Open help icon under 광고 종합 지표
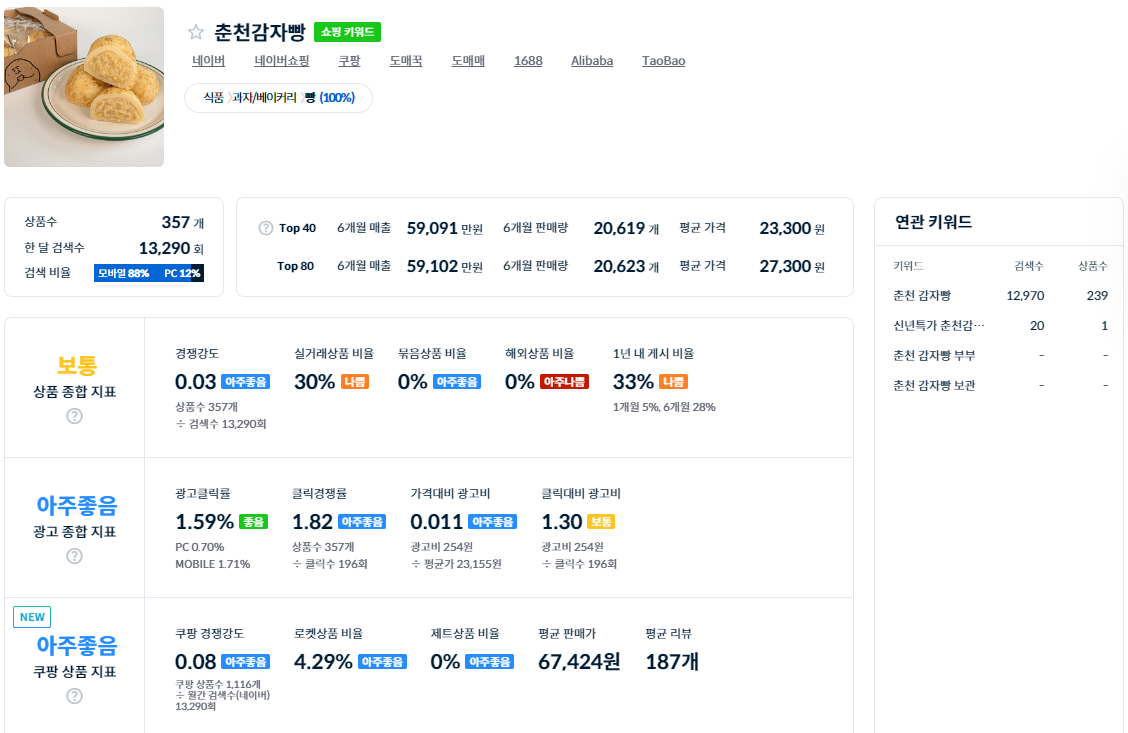 74,556
